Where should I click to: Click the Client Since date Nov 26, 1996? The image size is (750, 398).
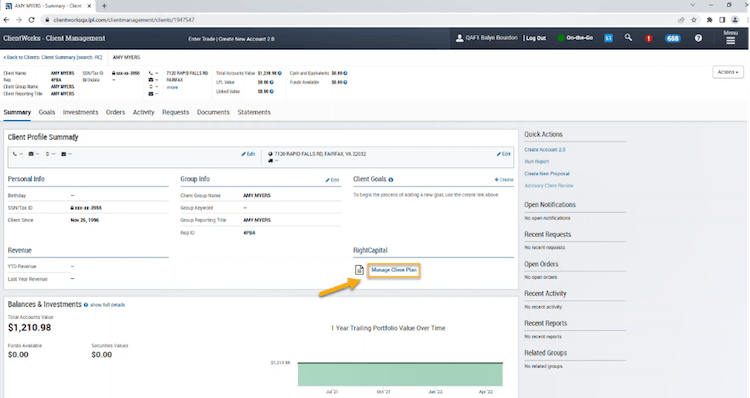pos(85,220)
